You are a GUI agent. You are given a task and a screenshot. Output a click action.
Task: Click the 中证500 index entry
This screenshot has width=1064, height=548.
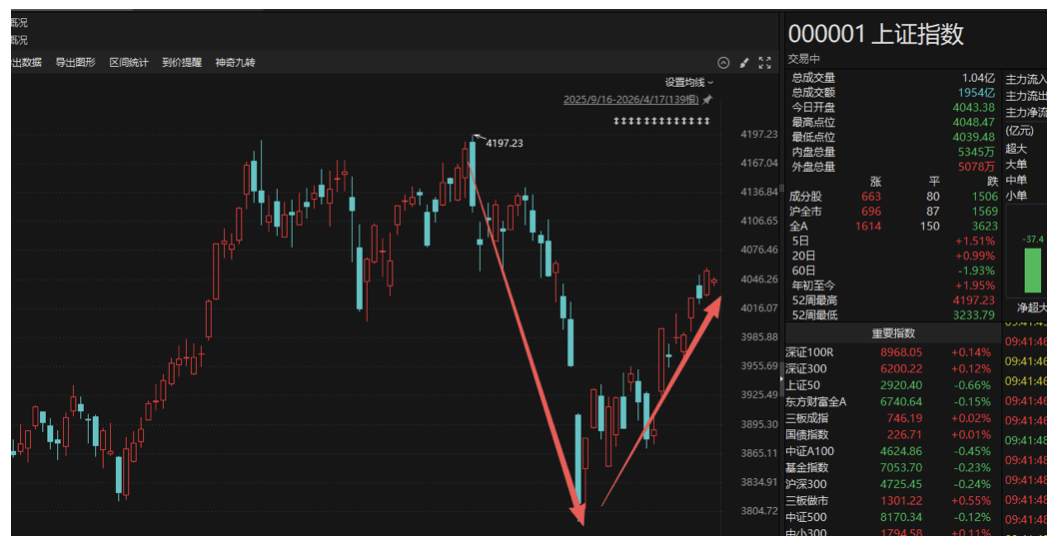click(808, 517)
